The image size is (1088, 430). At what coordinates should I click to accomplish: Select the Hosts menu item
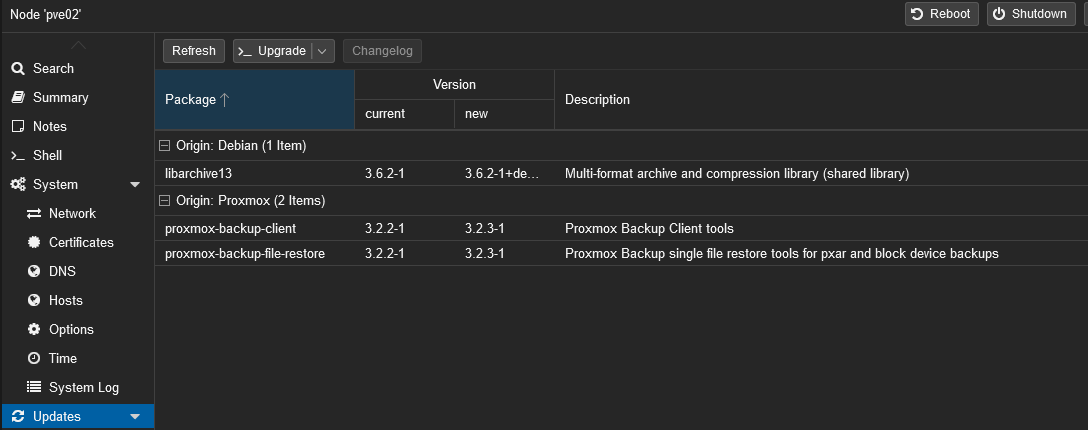(65, 301)
